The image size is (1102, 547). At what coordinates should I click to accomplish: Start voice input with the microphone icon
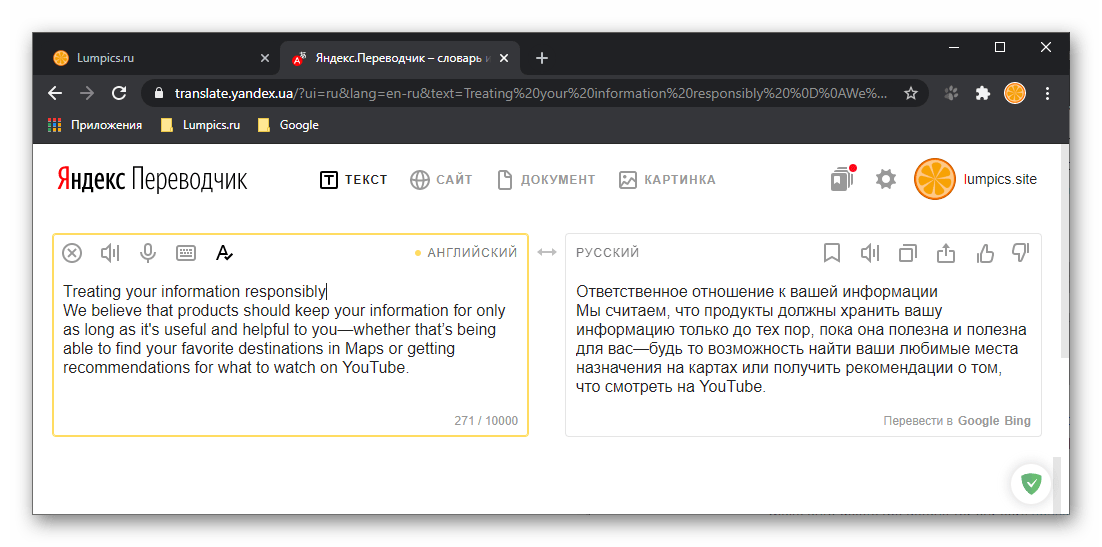click(148, 253)
